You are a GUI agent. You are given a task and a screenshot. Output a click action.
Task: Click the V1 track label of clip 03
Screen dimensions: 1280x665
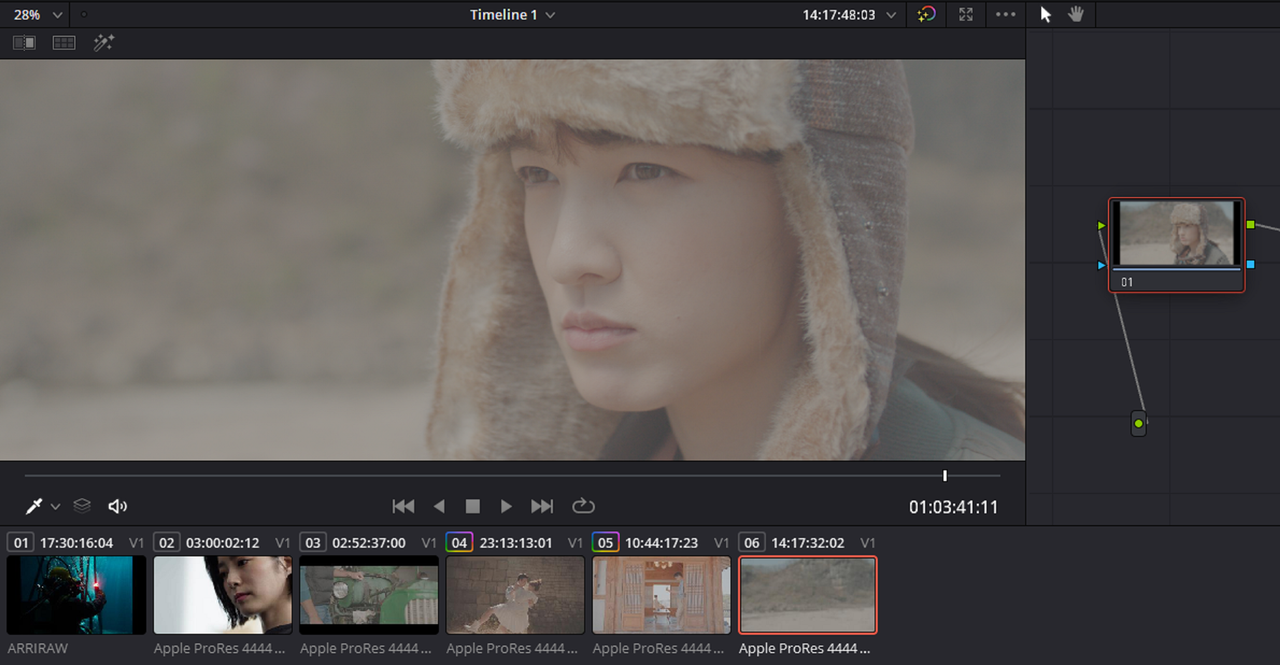[x=429, y=543]
